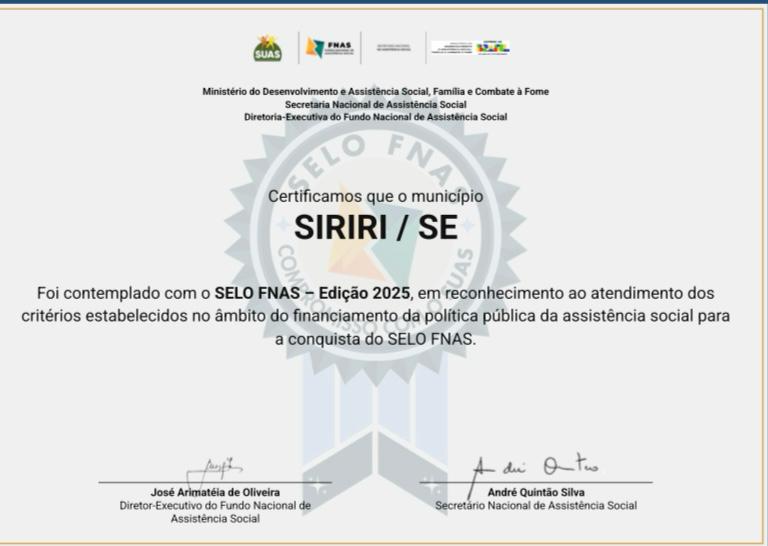Click the 'Certificamos que o município' line
Viewport: 768px width, 546px height.
(x=375, y=197)
